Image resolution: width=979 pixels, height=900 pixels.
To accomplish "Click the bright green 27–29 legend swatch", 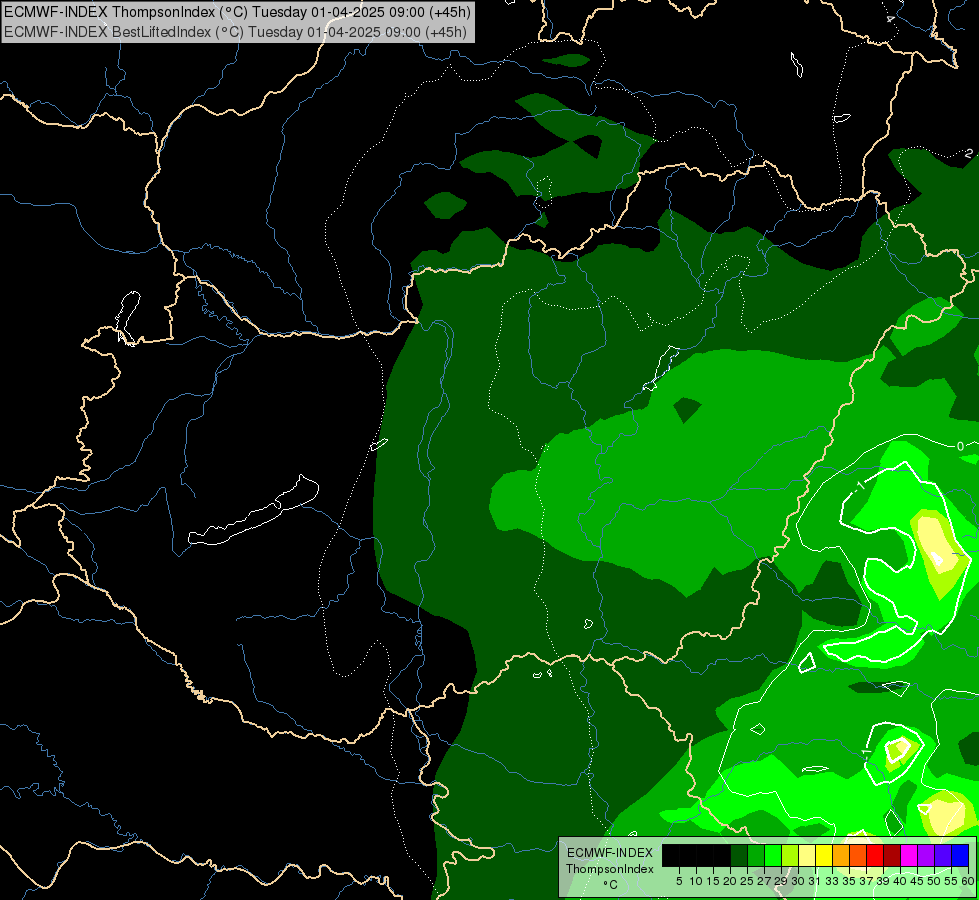I will [x=773, y=855].
